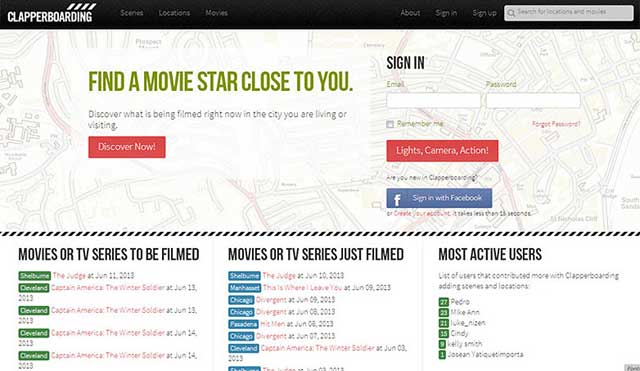640x371 pixels.
Task: Click the Clapperboarding logo
Action: (51, 13)
